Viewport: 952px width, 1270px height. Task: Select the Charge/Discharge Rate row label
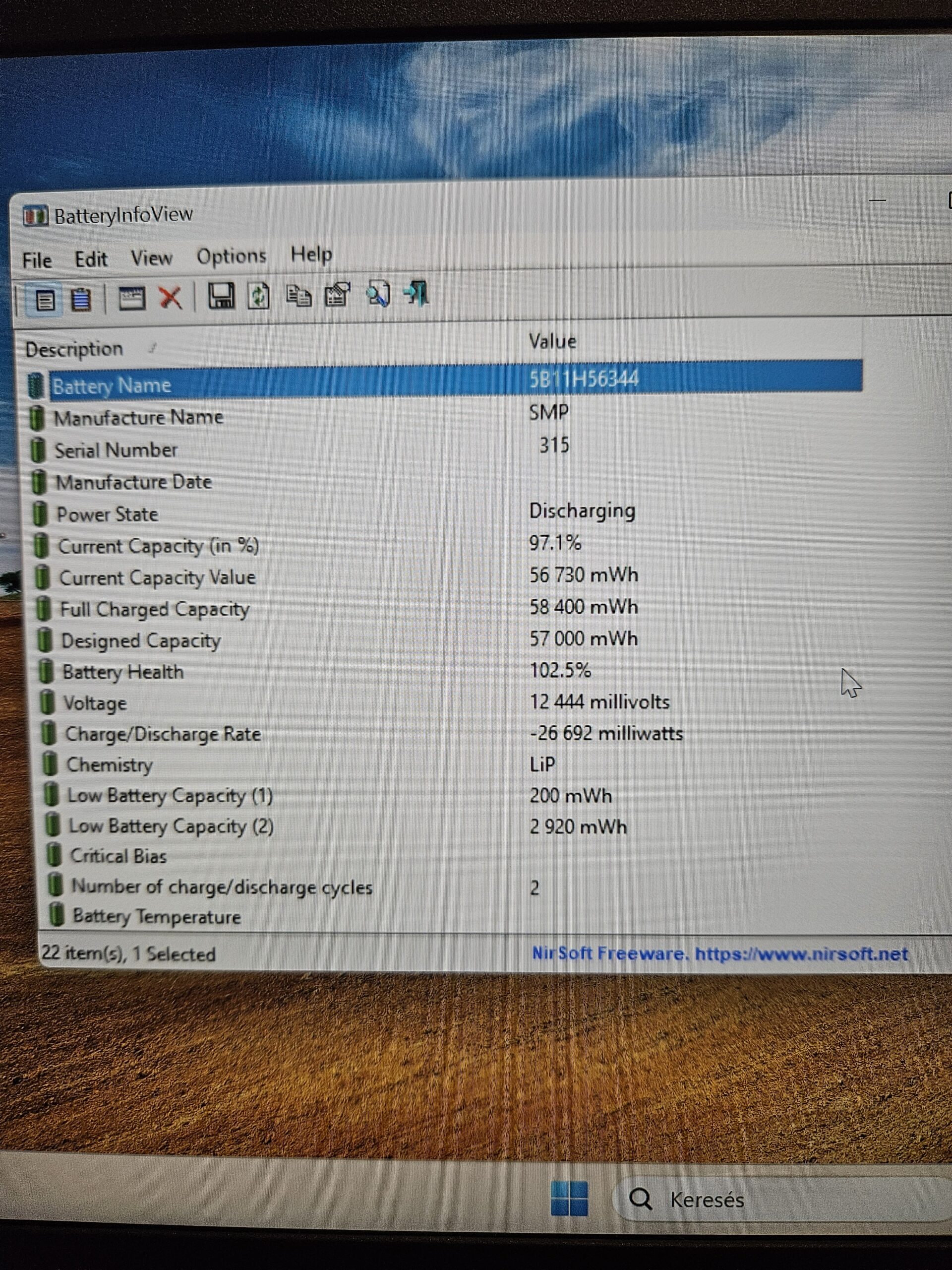[x=164, y=734]
